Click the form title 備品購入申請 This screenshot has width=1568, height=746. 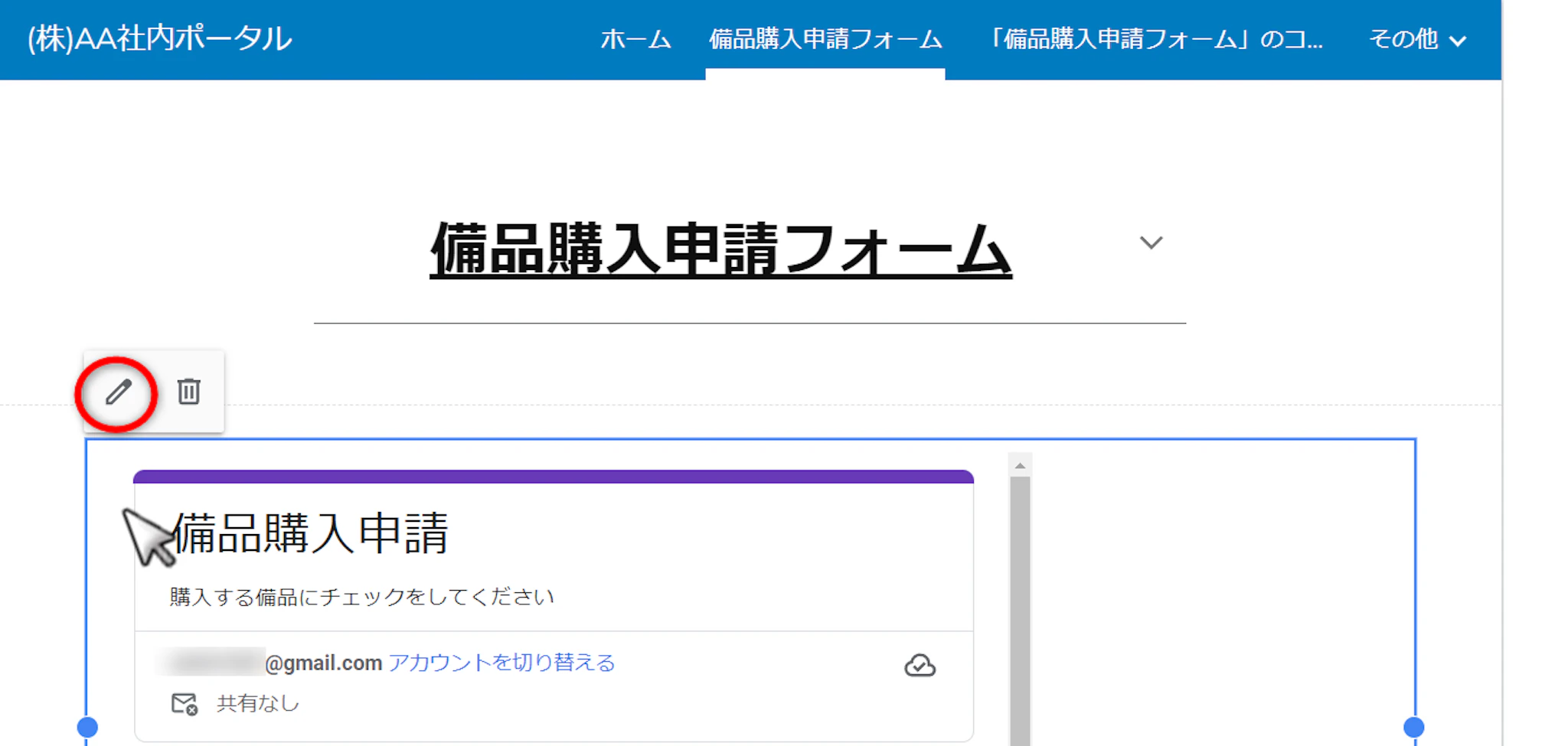[310, 533]
